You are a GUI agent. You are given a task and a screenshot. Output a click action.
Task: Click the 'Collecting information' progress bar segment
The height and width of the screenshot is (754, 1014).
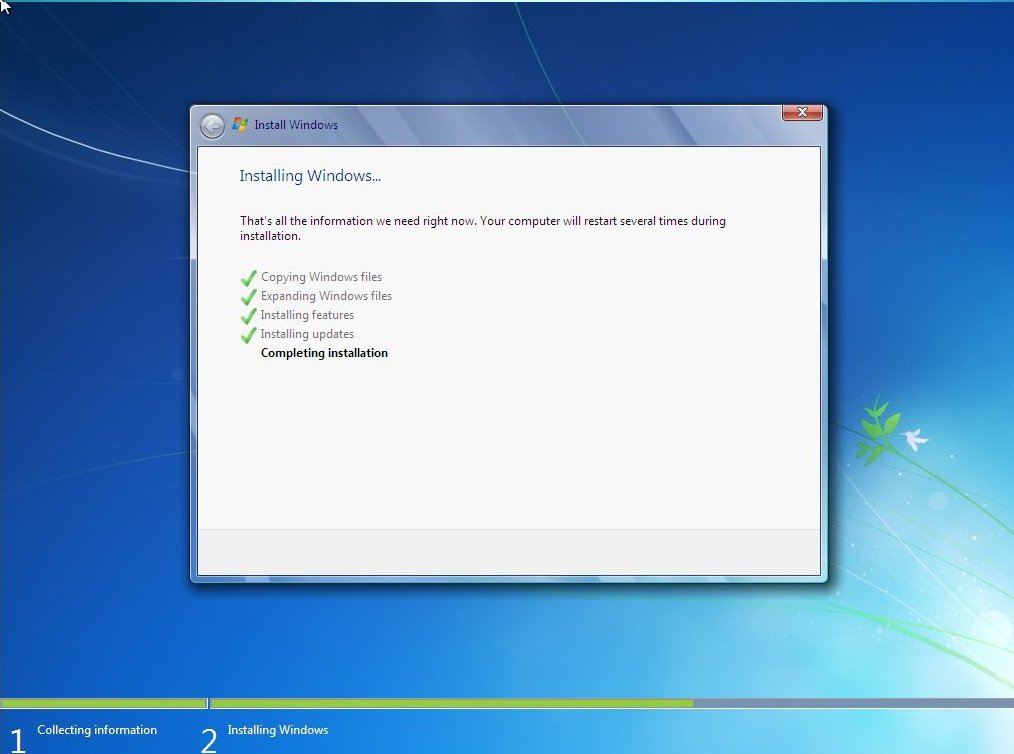[103, 703]
